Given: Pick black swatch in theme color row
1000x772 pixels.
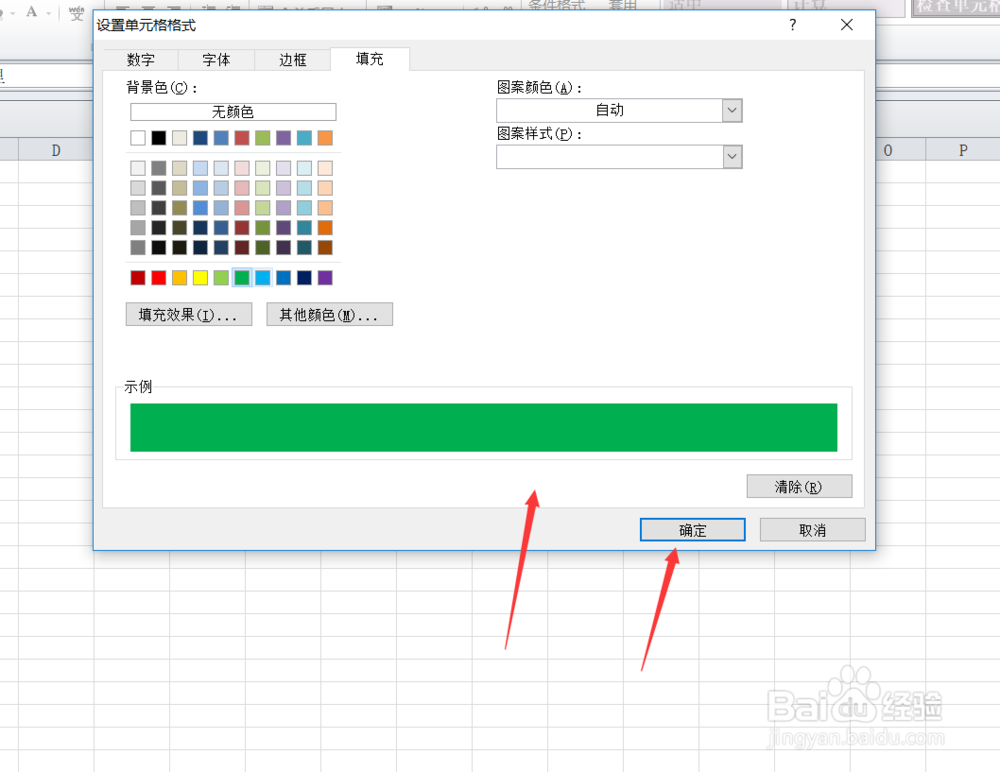Looking at the screenshot, I should pyautogui.click(x=159, y=138).
